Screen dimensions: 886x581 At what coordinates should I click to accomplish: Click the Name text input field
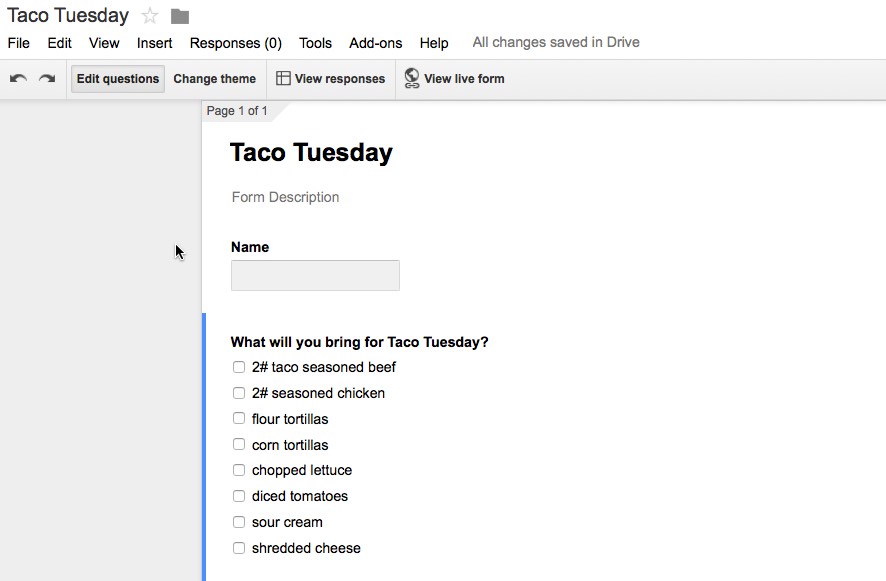click(315, 275)
